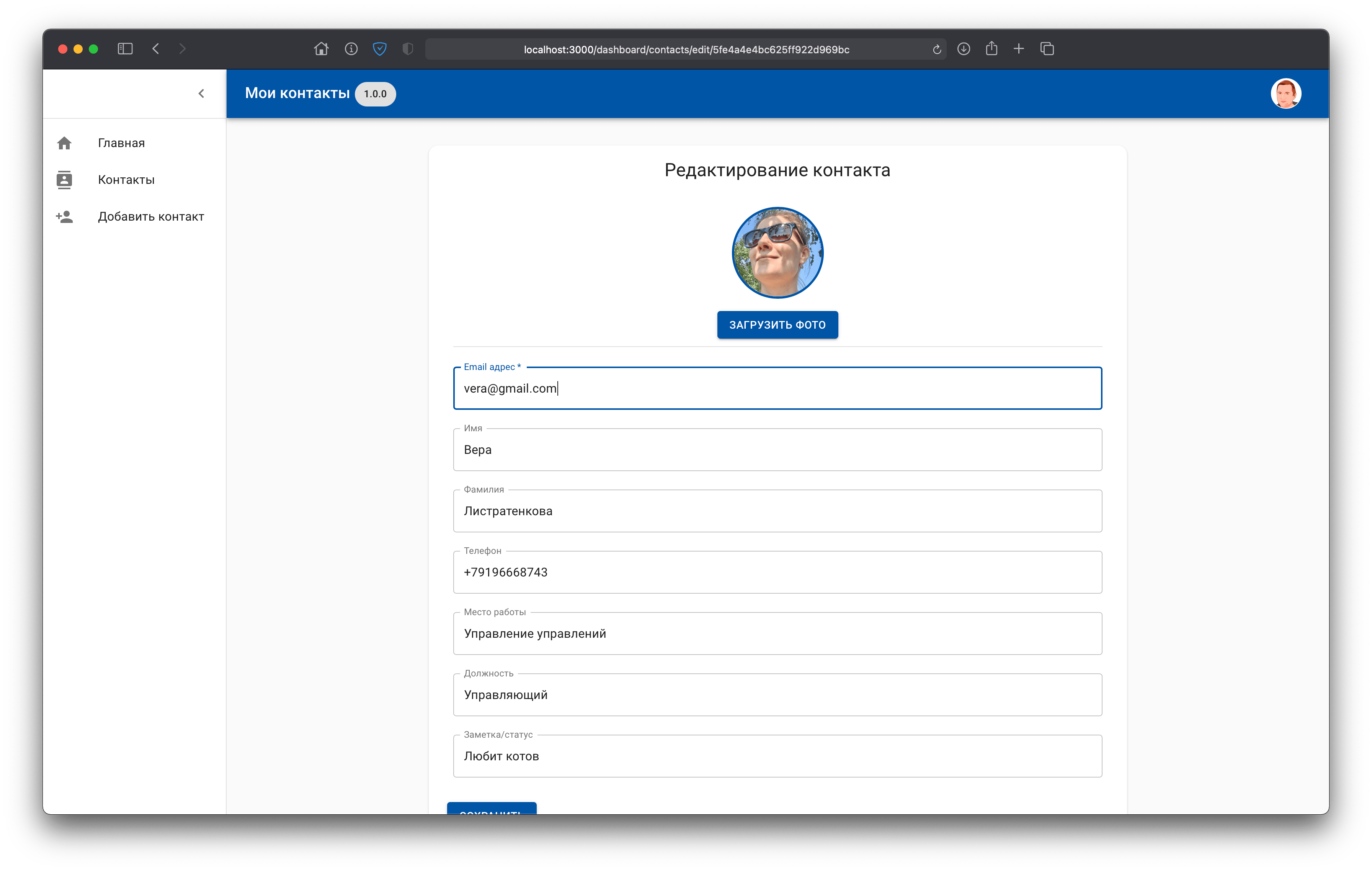Click the blue shield privacy icon
The width and height of the screenshot is (1372, 871).
[x=379, y=49]
